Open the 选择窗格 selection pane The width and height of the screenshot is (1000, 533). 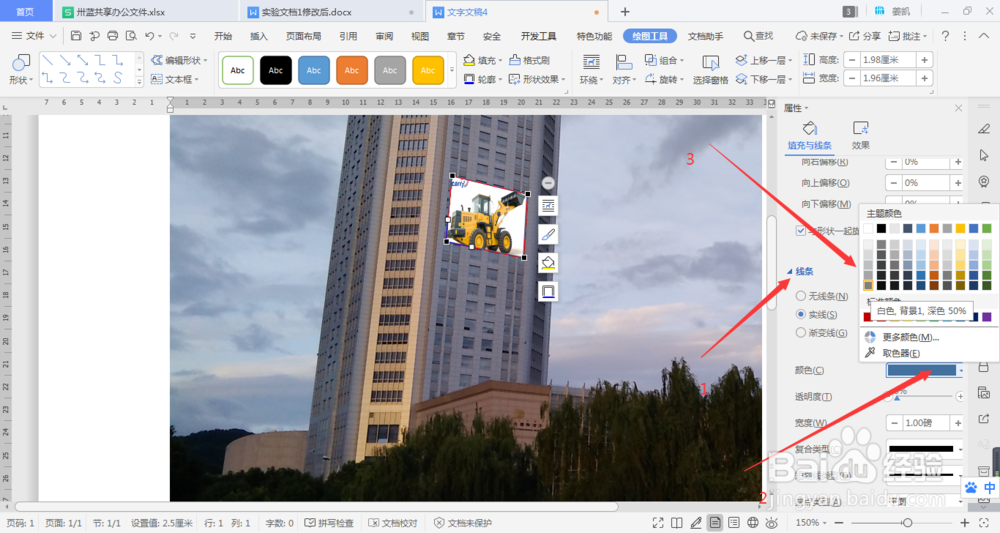(710, 69)
